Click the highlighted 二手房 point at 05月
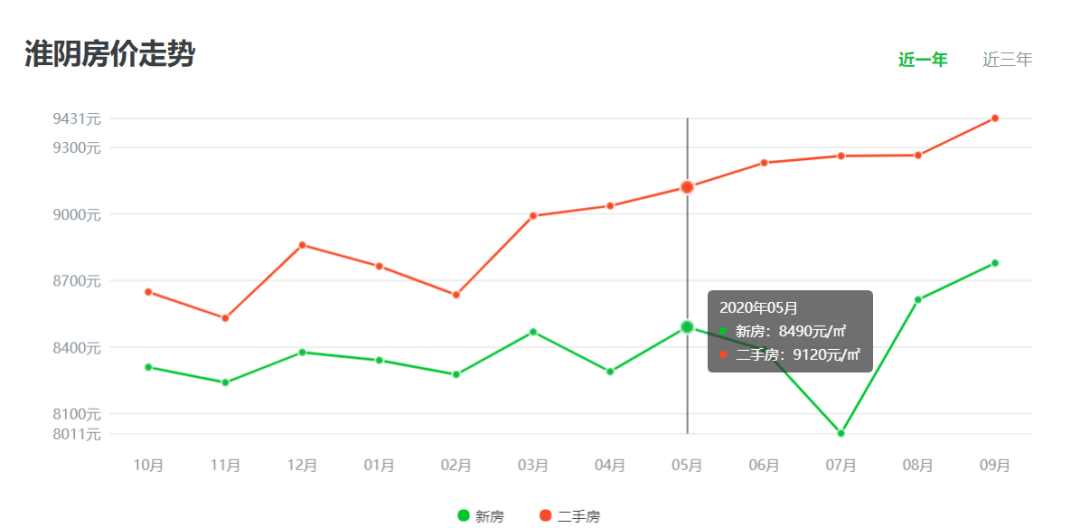 pos(687,187)
